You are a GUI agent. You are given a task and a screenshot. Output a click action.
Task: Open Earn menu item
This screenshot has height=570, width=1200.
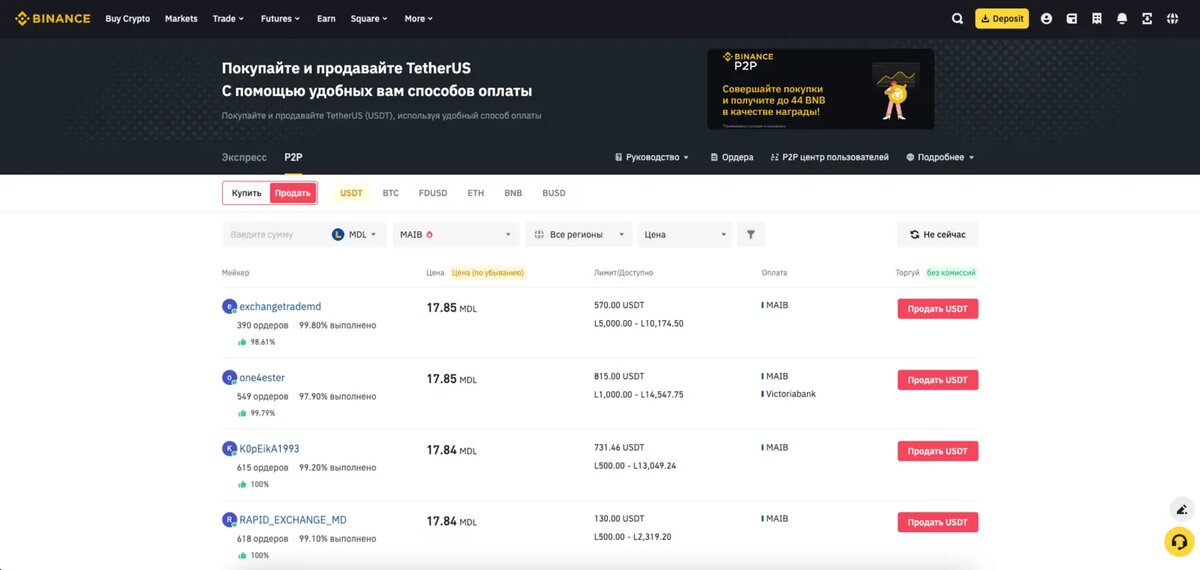click(x=326, y=18)
